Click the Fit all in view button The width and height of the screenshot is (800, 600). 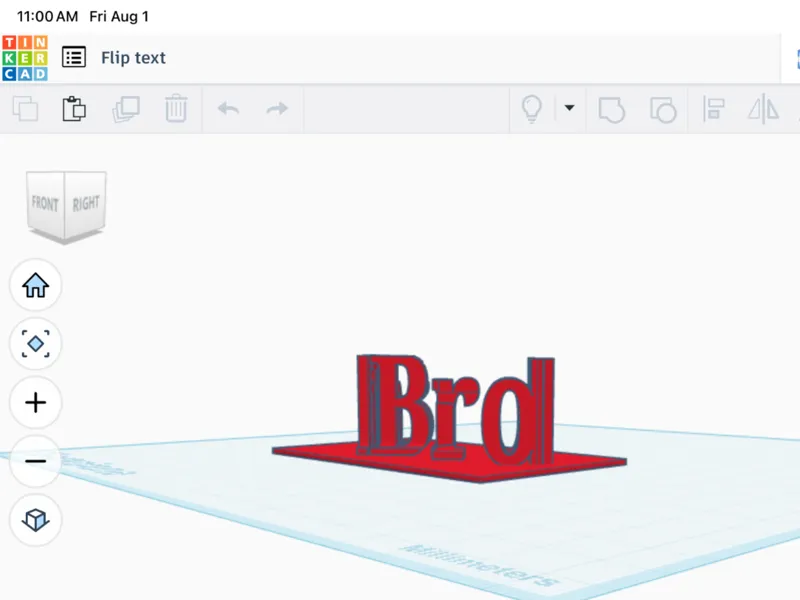[x=36, y=343]
